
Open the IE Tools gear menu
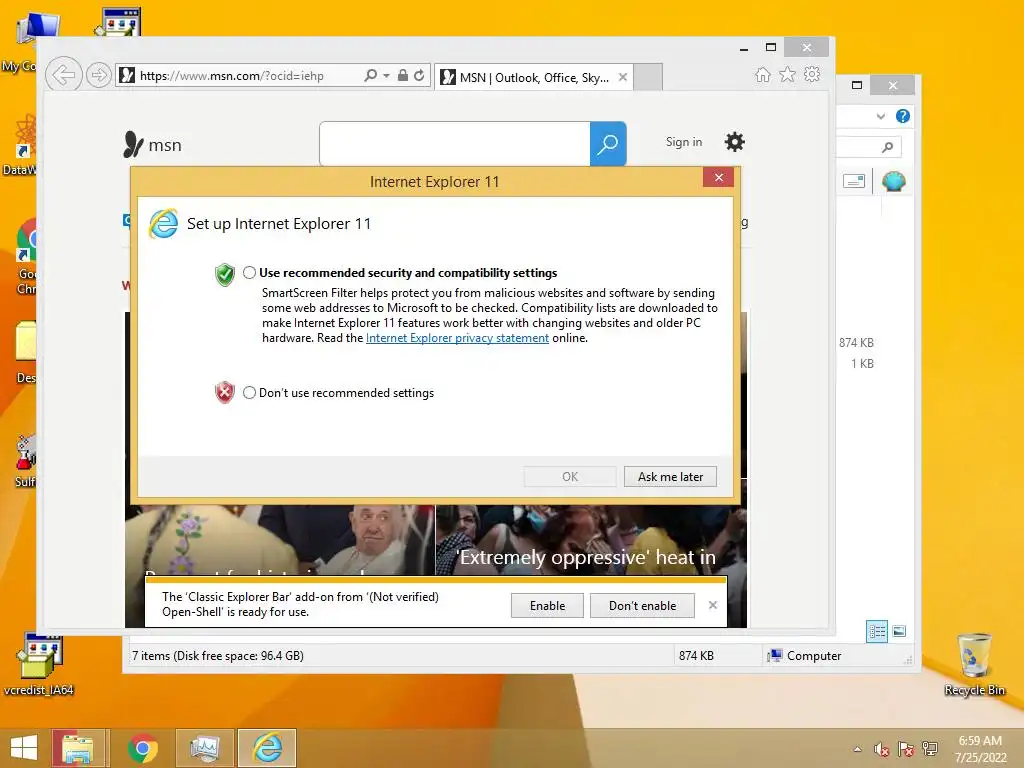tap(812, 74)
